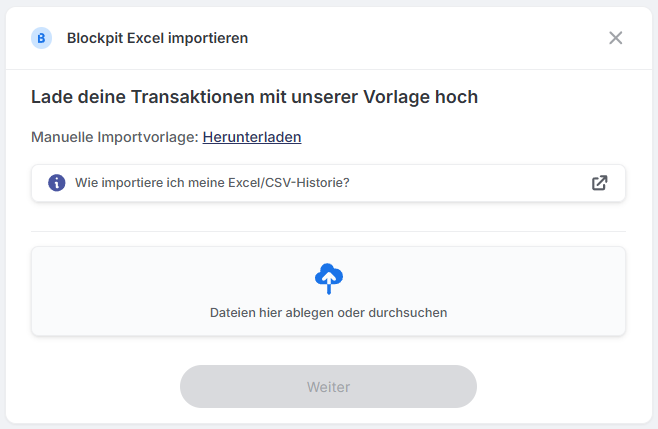This screenshot has width=658, height=429.
Task: Click the word 'importieren' in dialog title
Action: pyautogui.click(x=212, y=38)
